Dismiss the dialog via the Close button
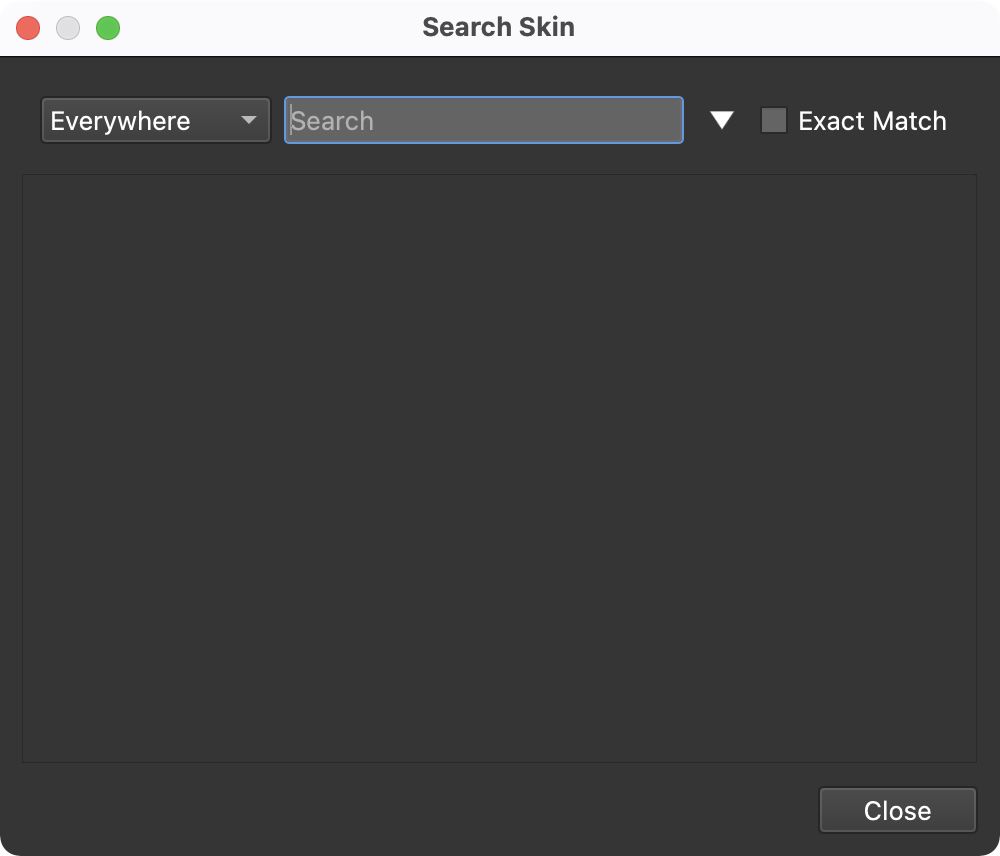This screenshot has width=1000, height=856. pos(897,810)
